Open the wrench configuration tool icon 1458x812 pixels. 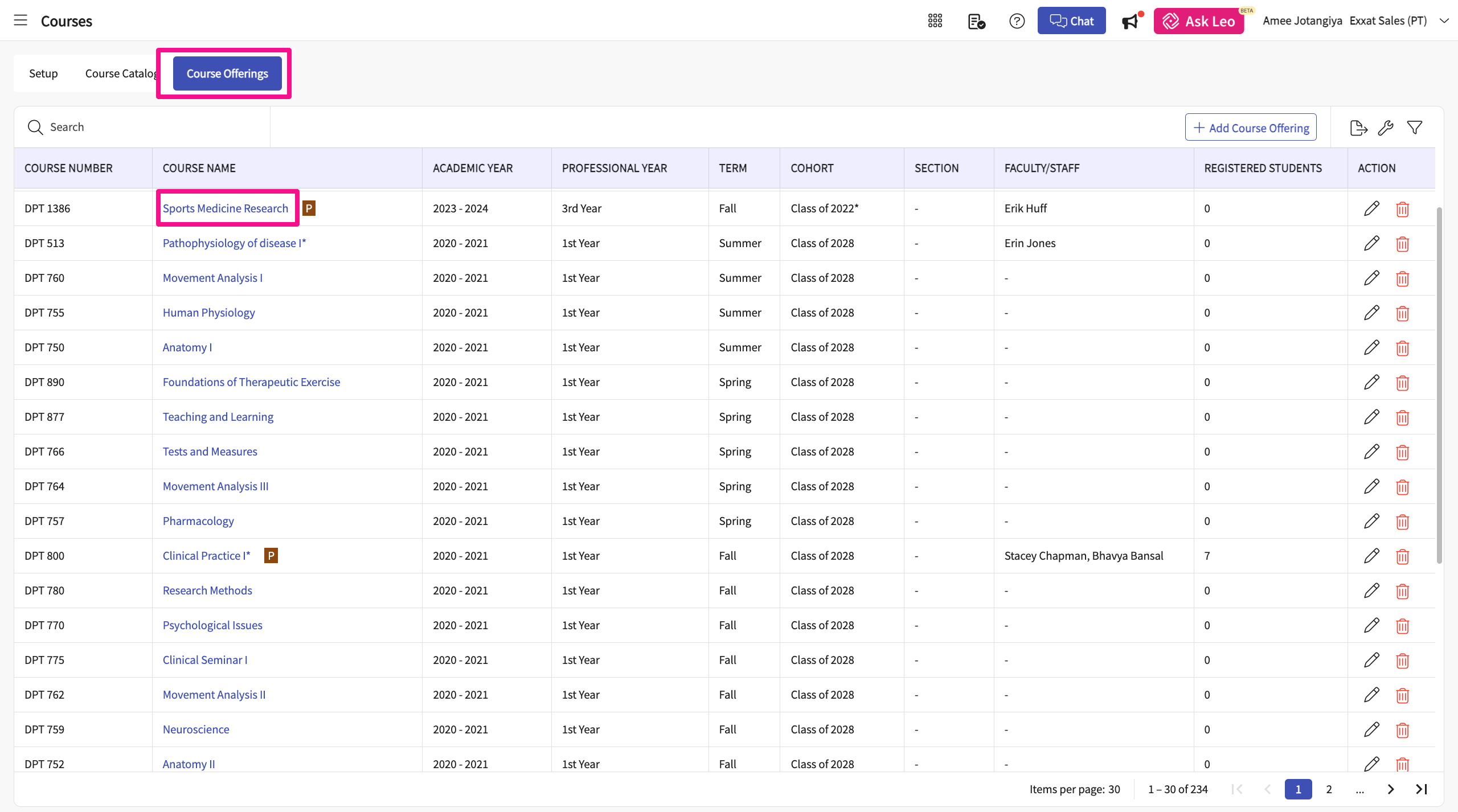[x=1386, y=128]
